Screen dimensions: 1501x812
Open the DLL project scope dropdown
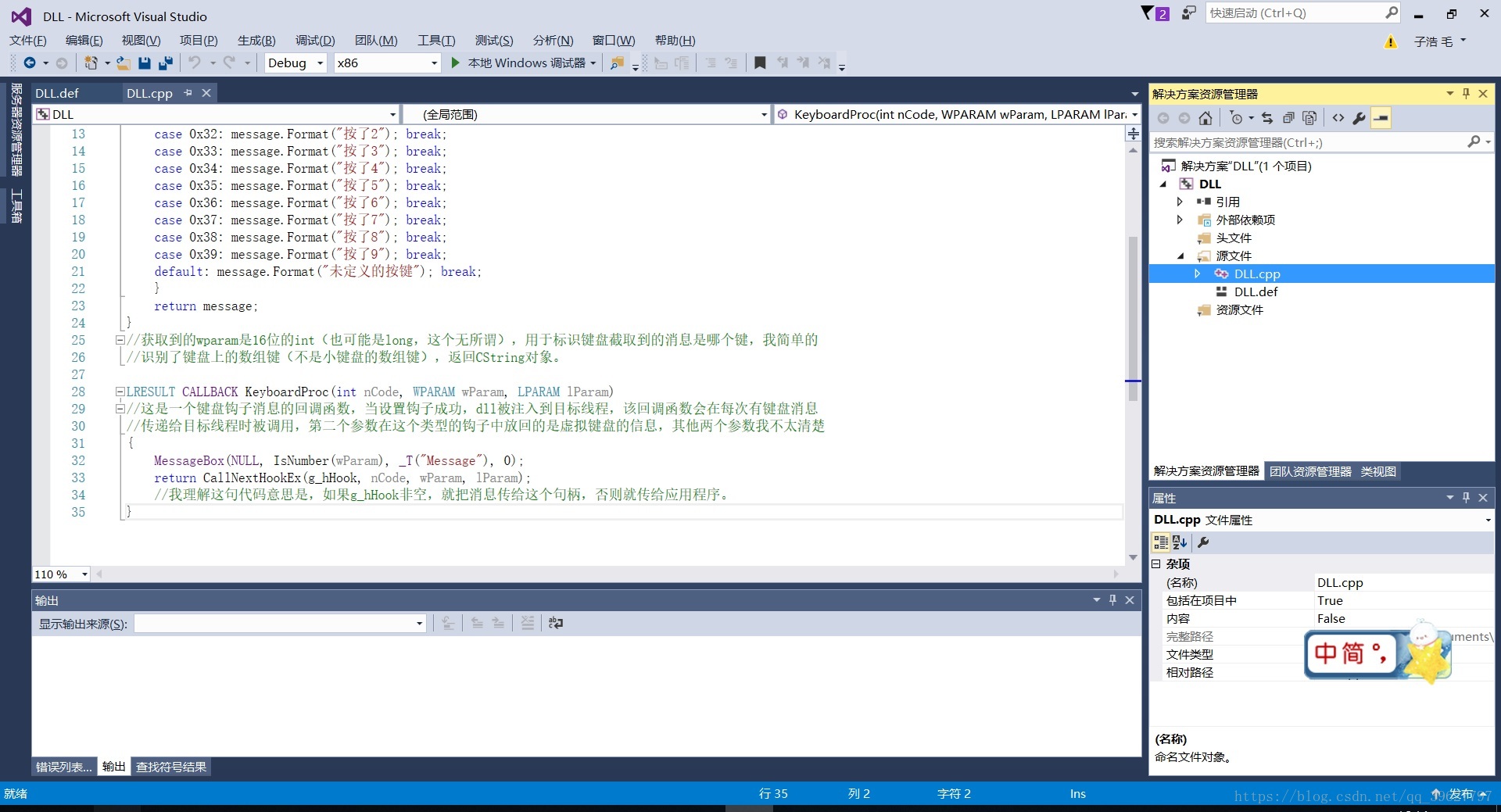392,115
